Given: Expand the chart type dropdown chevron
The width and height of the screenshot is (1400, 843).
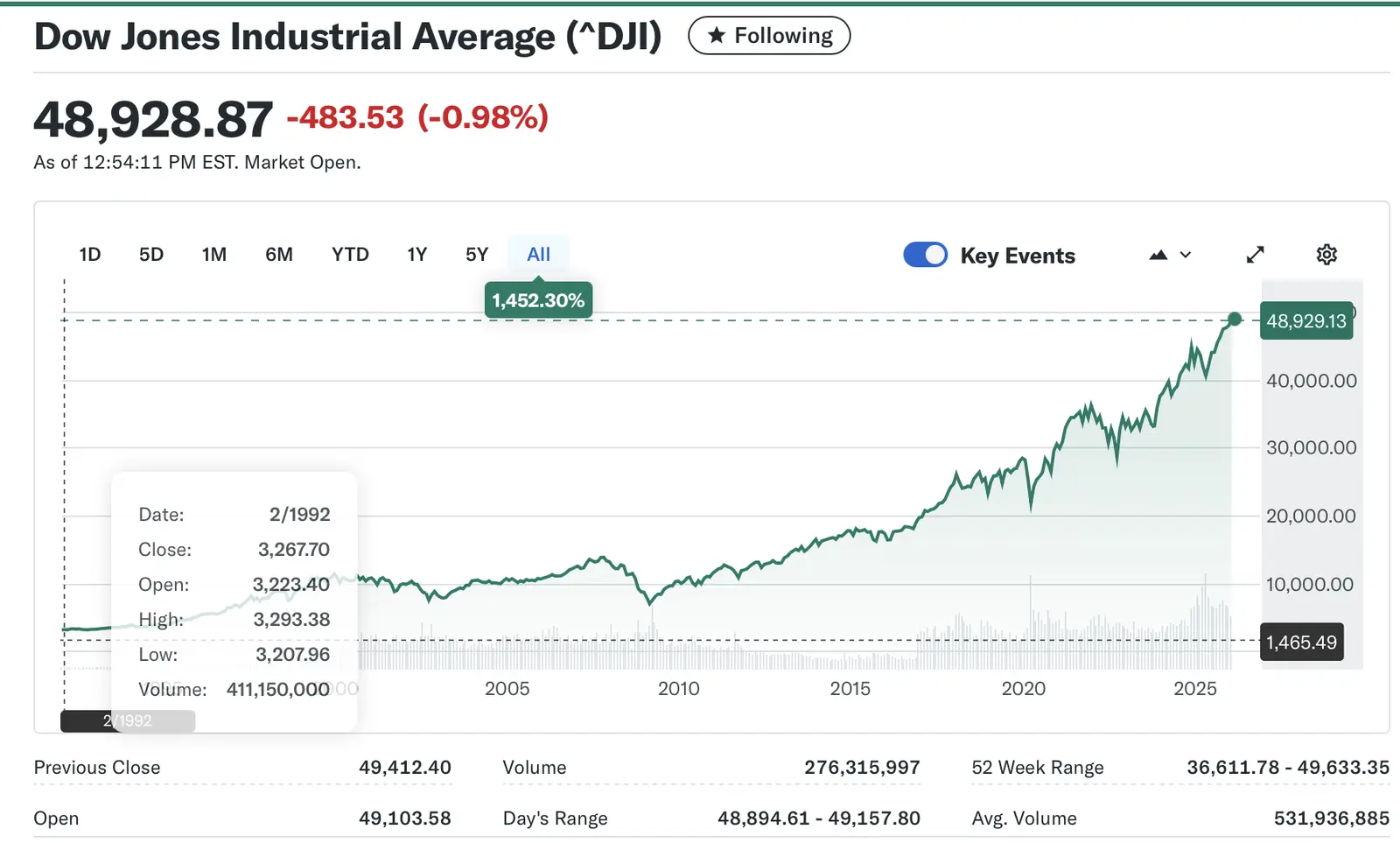Looking at the screenshot, I should point(1186,255).
